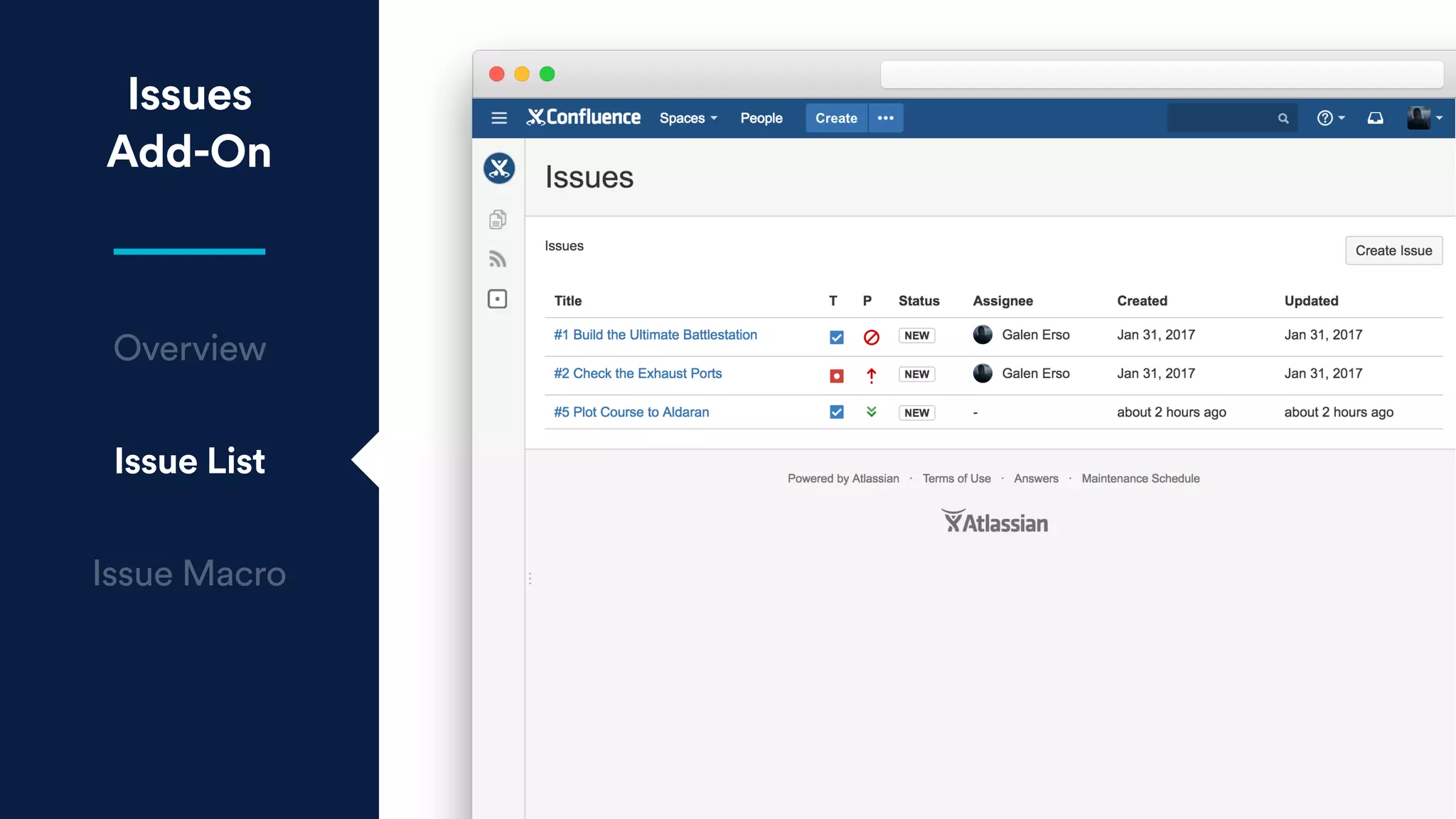Screen dimensions: 1456x819
Task: Sort by the Title column header
Action: [567, 301]
